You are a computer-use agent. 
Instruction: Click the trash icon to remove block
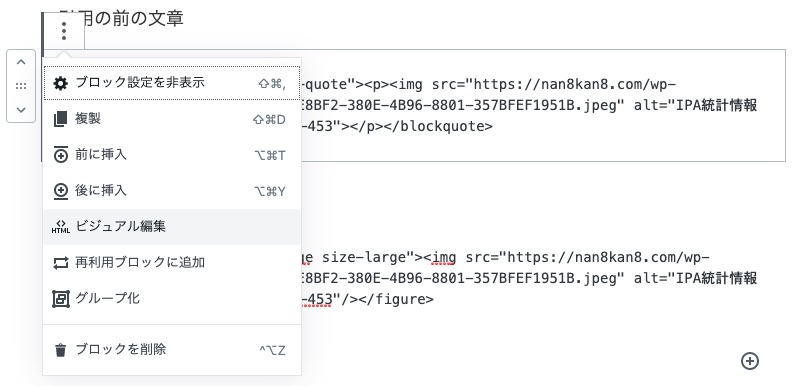click(x=61, y=350)
